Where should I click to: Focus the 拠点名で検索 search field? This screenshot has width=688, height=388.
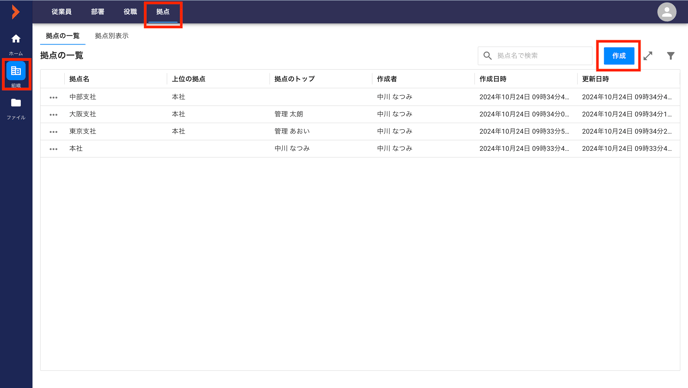pos(535,56)
